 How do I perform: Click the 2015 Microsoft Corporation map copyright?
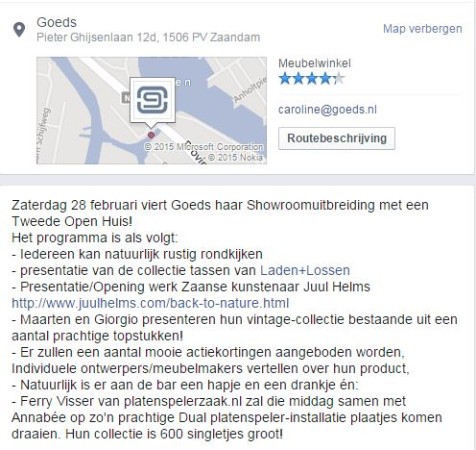tap(204, 147)
